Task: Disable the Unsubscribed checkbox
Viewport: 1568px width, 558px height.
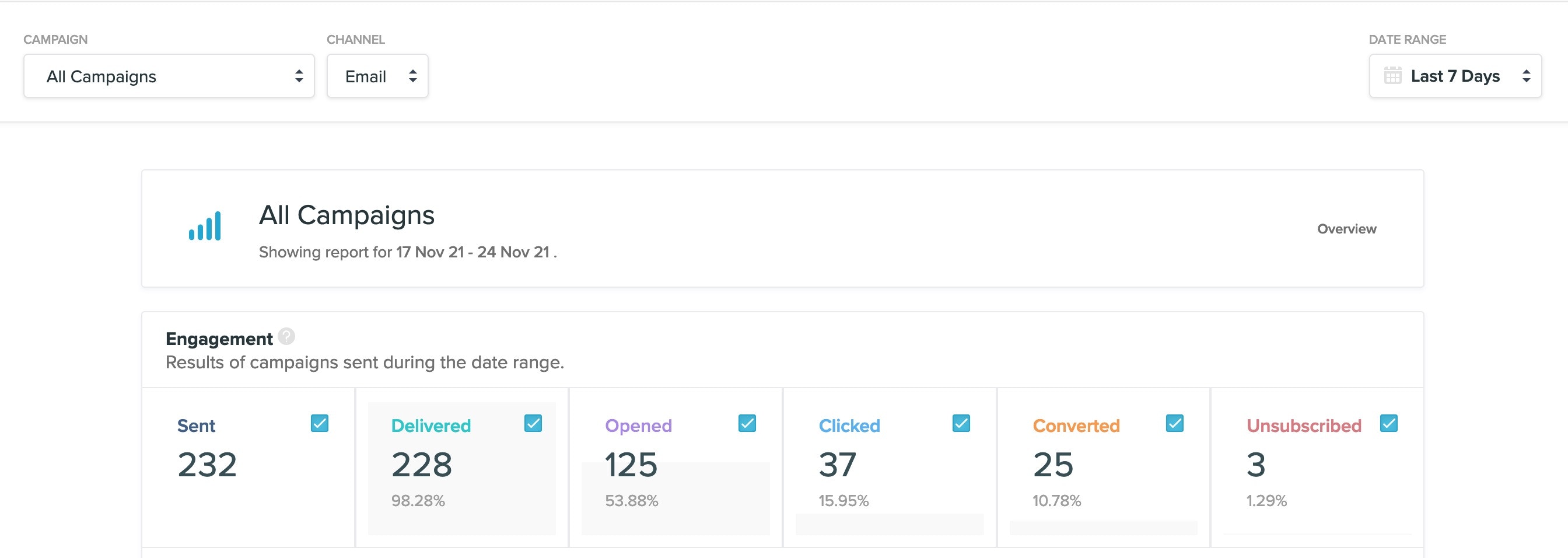Action: [1389, 423]
